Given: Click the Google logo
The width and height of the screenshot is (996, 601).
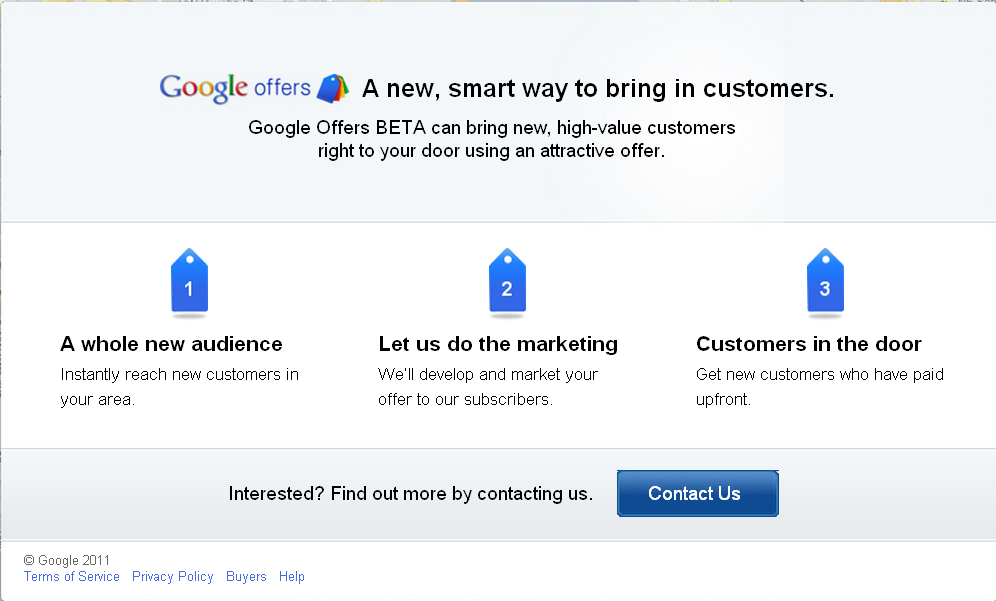Looking at the screenshot, I should pyautogui.click(x=203, y=88).
